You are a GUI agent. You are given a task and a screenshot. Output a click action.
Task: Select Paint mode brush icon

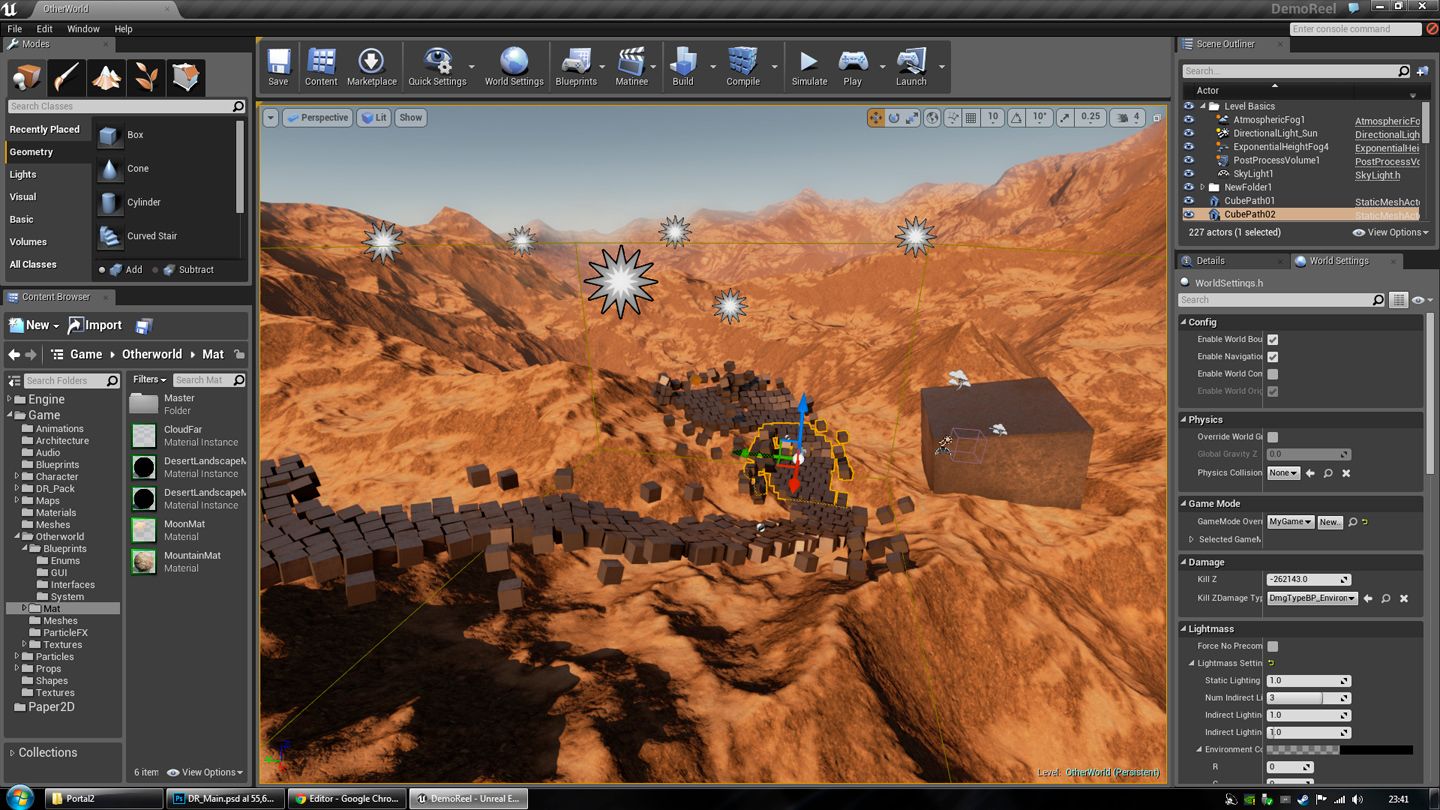67,77
